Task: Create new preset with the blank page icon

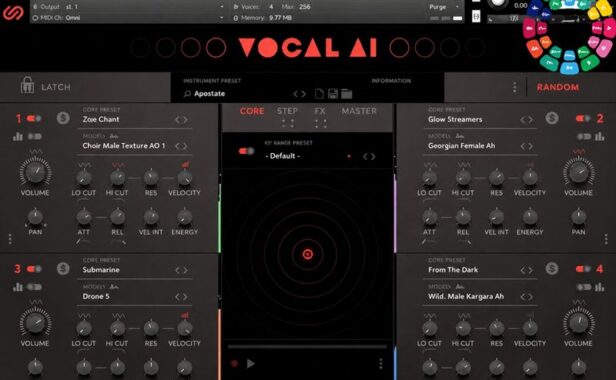Action: coord(319,94)
